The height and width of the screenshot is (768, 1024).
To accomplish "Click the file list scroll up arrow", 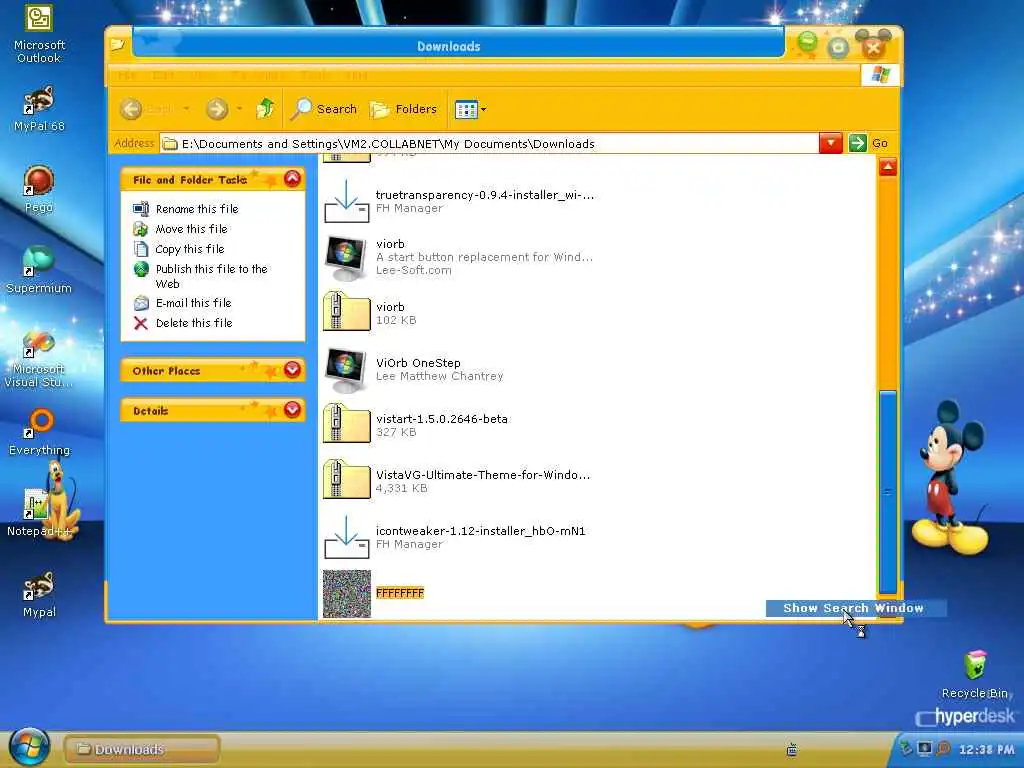I will (x=888, y=167).
